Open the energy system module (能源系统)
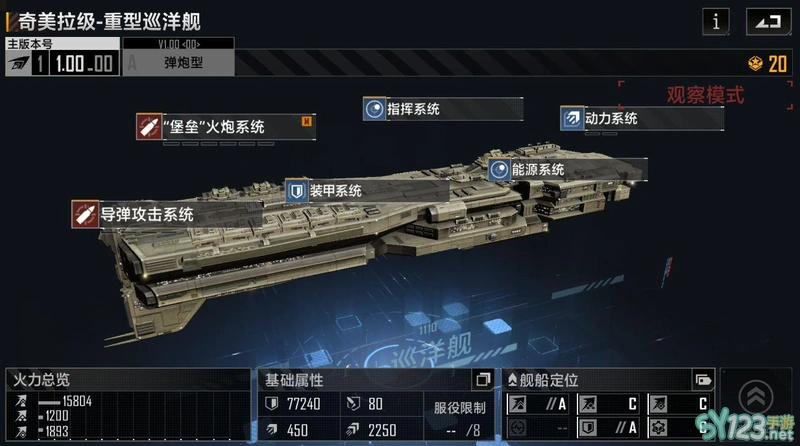Image resolution: width=800 pixels, height=446 pixels. (567, 169)
